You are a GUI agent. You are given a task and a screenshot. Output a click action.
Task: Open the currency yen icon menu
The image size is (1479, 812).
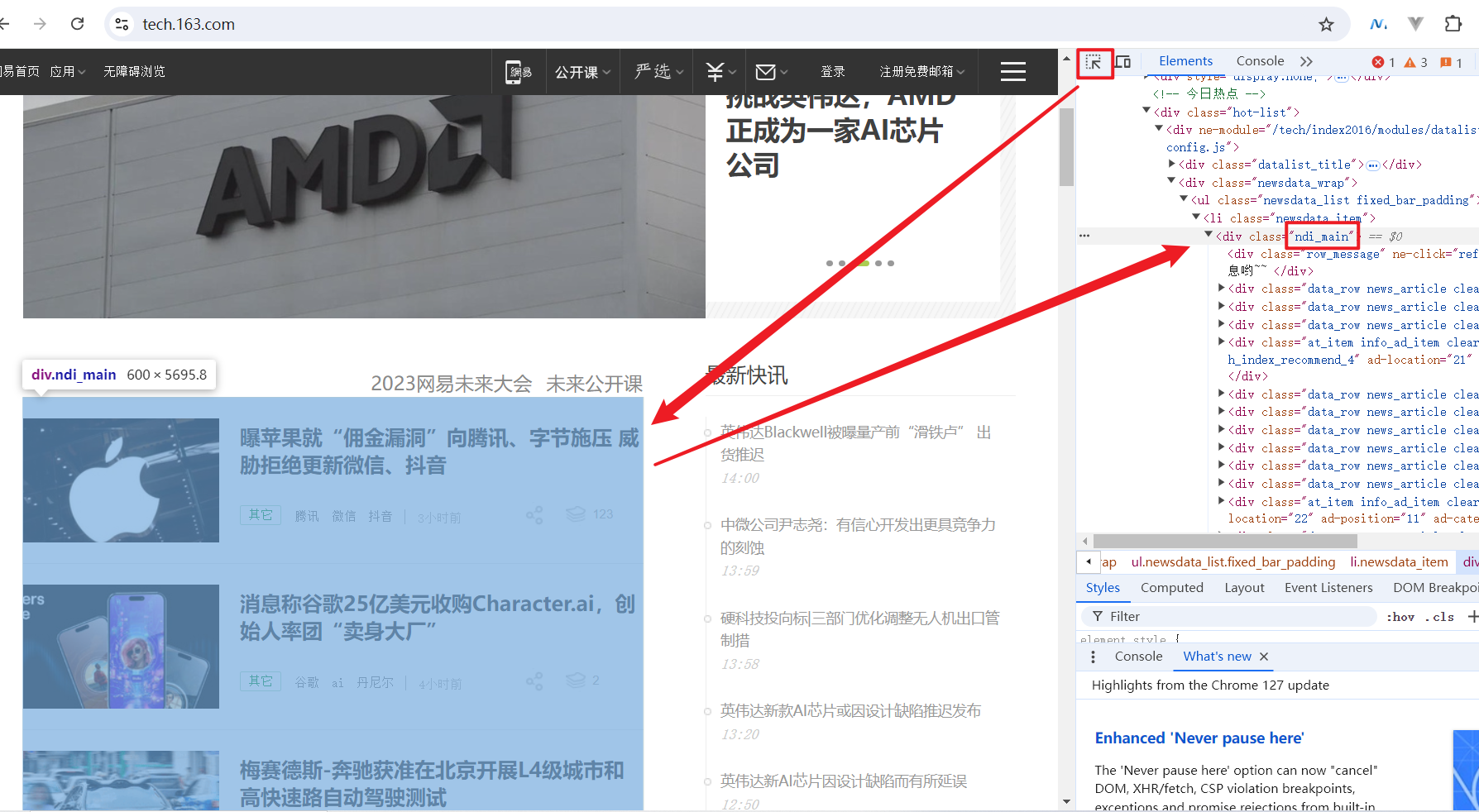(x=720, y=72)
